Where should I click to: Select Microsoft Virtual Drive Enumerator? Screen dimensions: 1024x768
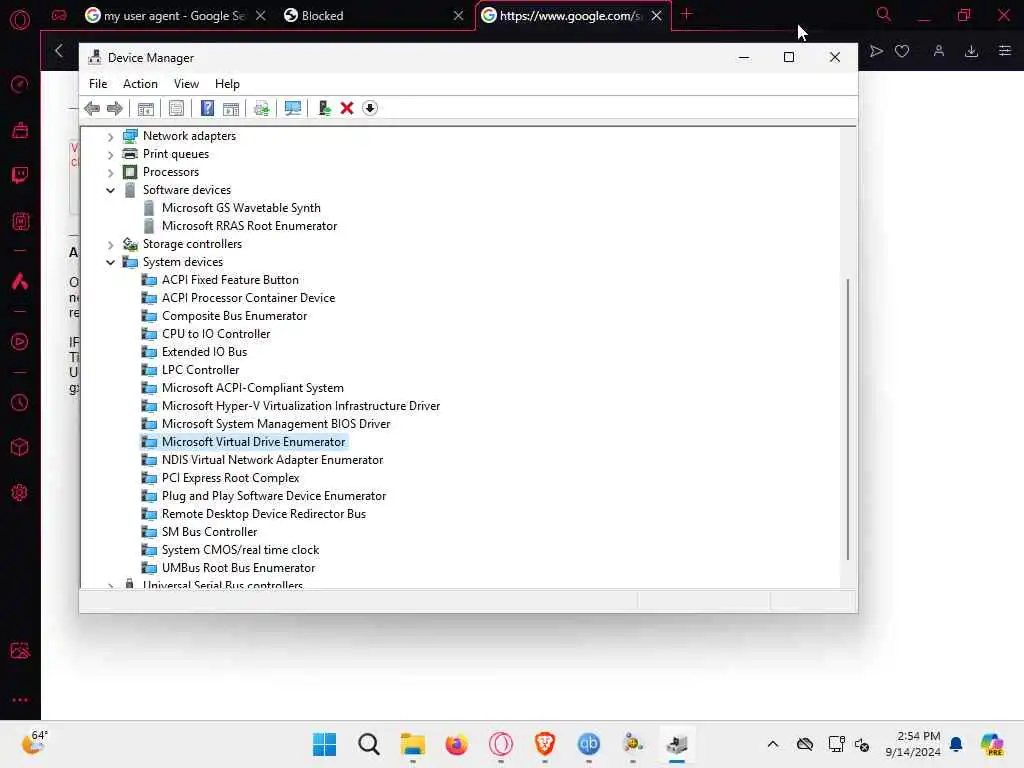pos(253,441)
